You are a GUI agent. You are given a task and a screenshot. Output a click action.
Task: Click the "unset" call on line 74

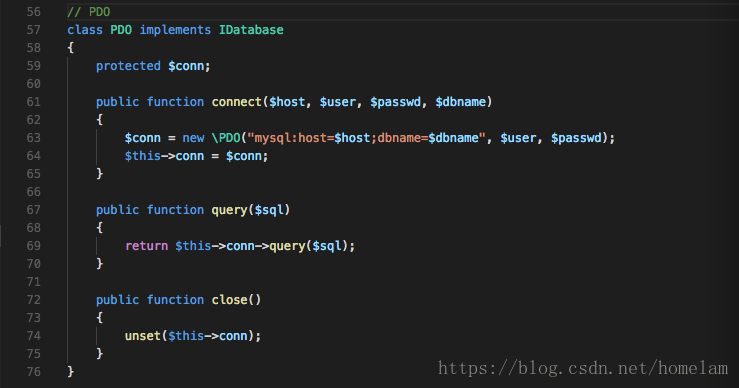pyautogui.click(x=142, y=336)
